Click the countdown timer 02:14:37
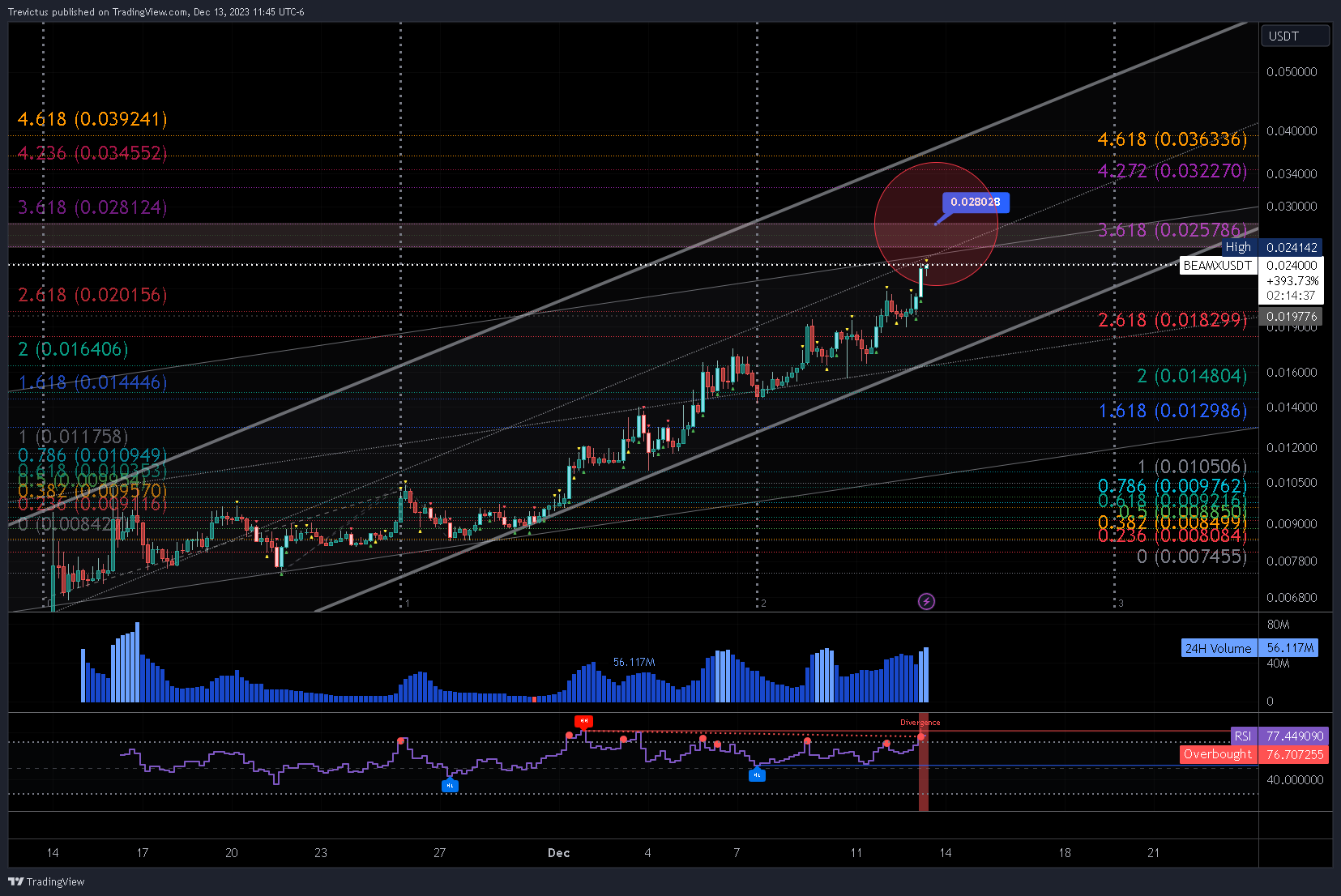This screenshot has height=896, width=1341. click(1291, 296)
